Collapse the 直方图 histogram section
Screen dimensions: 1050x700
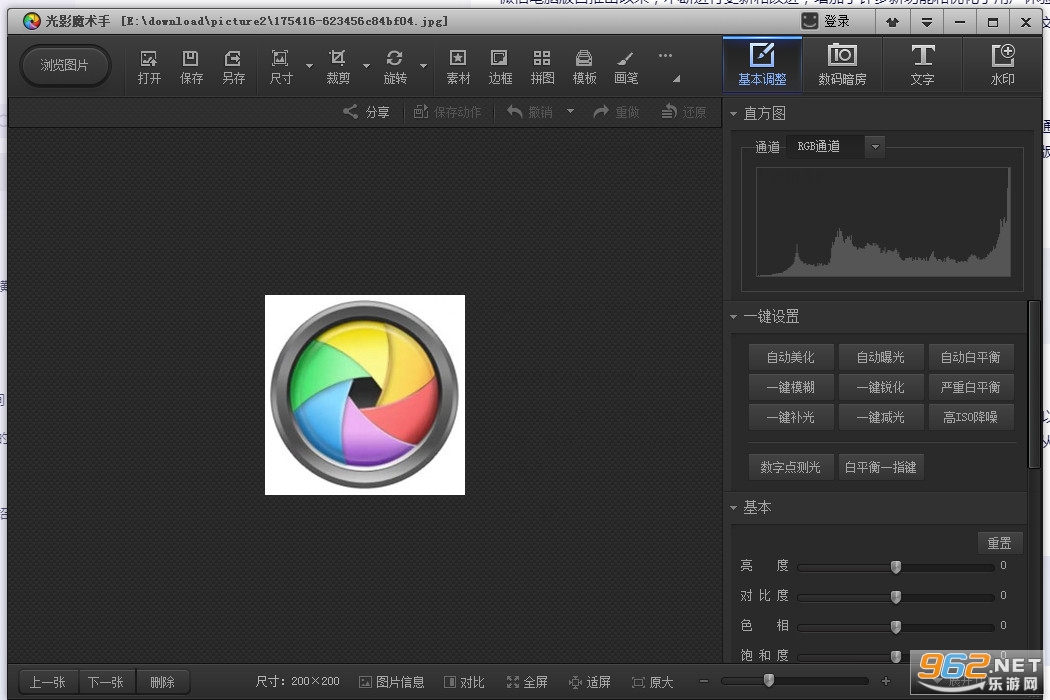[x=733, y=114]
